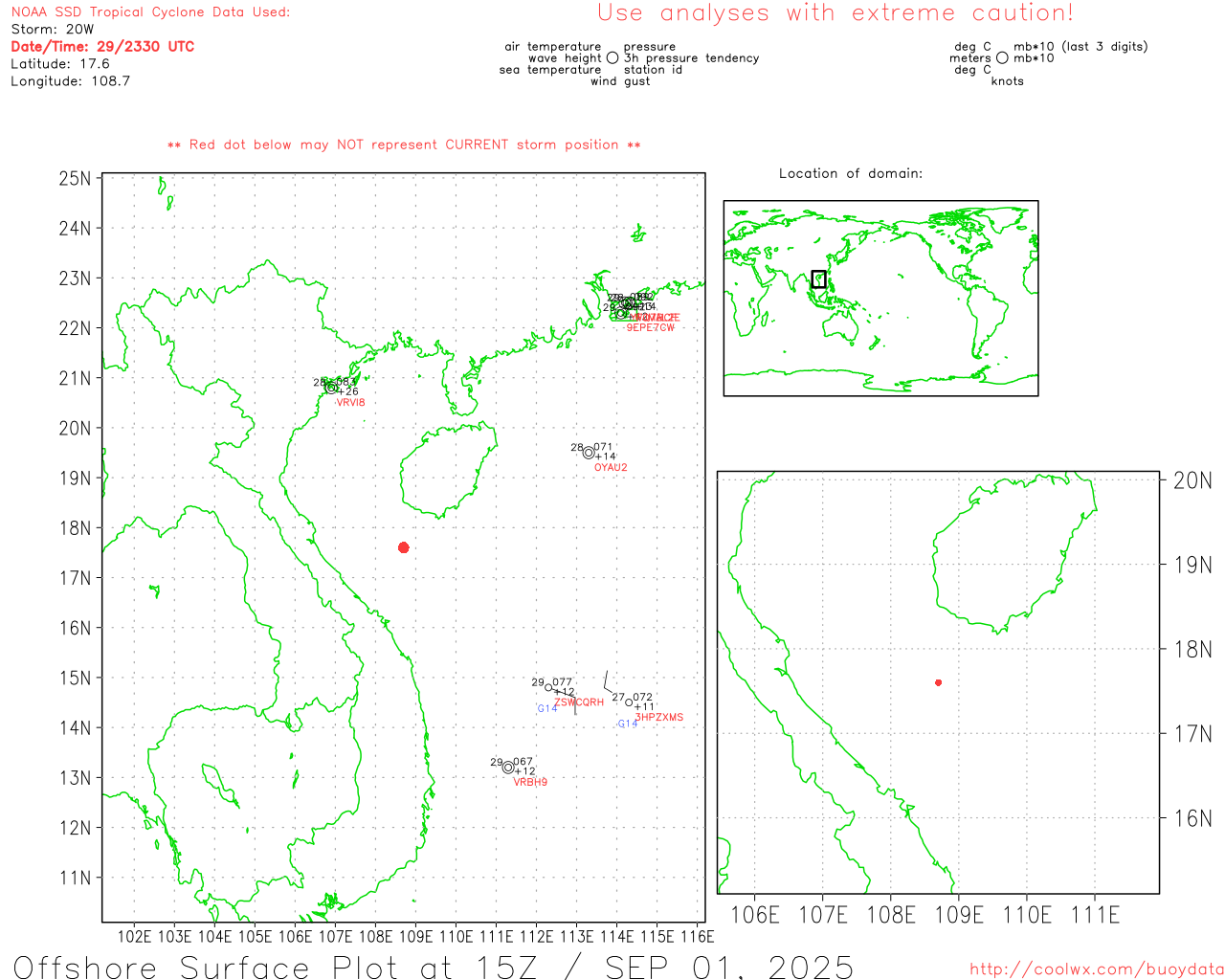Click blue G14 label under 3HPZXMS station
This screenshot has height=980, width=1225.
627,724
